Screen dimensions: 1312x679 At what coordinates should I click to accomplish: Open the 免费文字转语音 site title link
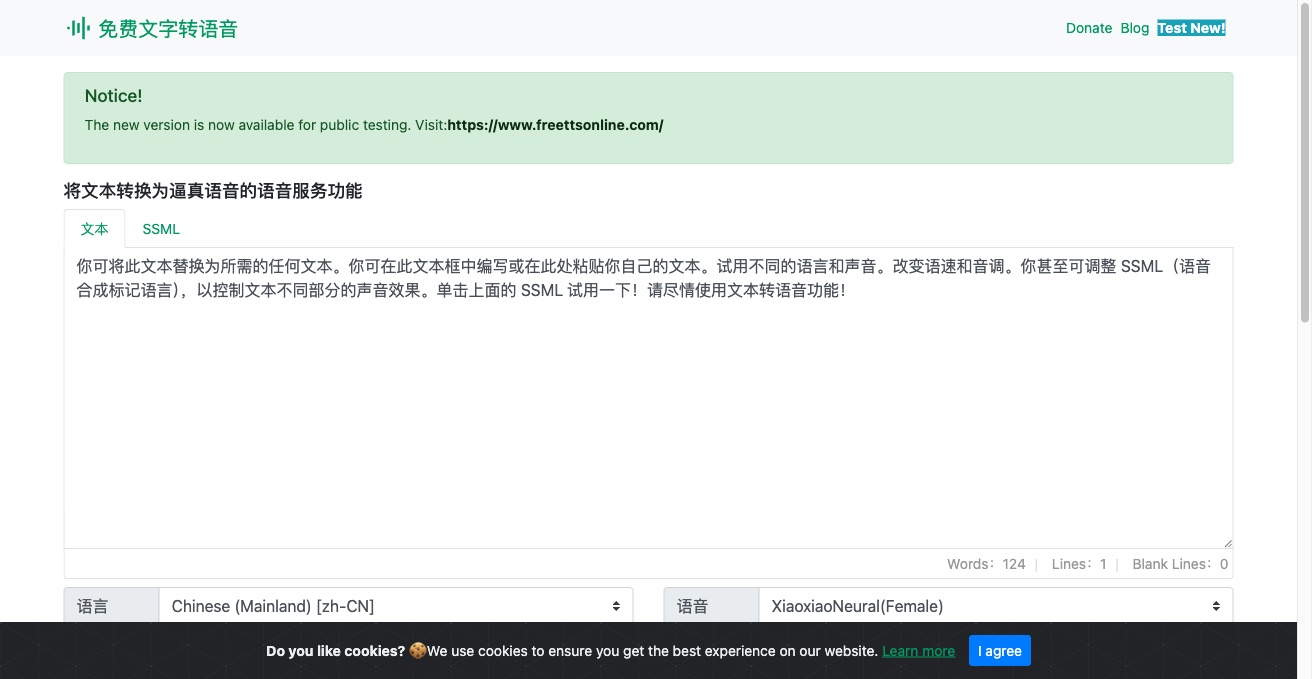(167, 29)
